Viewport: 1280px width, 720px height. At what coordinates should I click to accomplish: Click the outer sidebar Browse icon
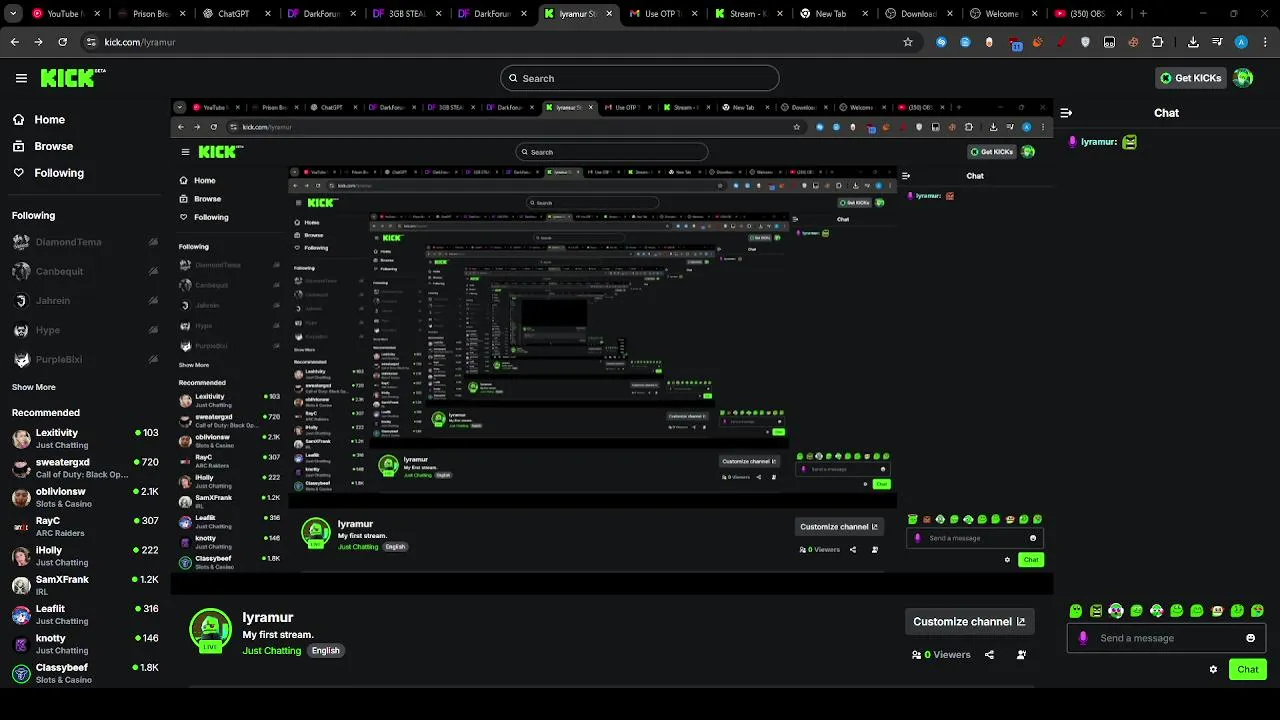click(x=18, y=146)
